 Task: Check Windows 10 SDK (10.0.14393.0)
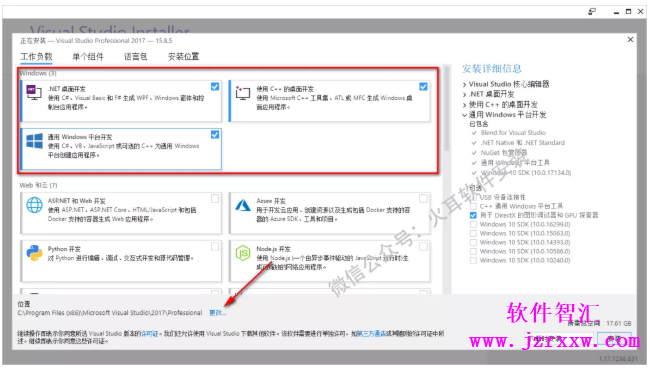point(473,242)
